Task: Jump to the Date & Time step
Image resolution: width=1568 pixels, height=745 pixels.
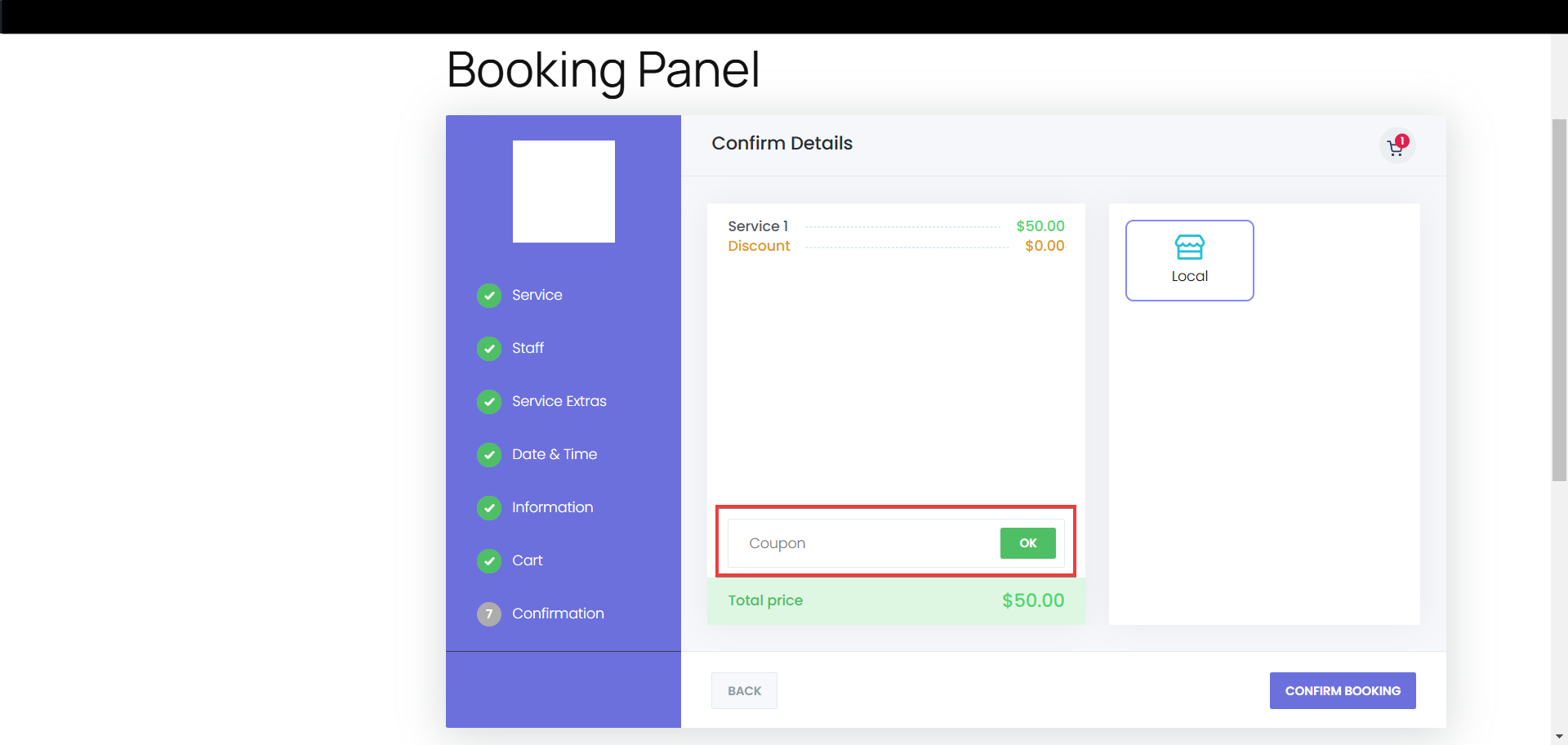Action: point(554,455)
